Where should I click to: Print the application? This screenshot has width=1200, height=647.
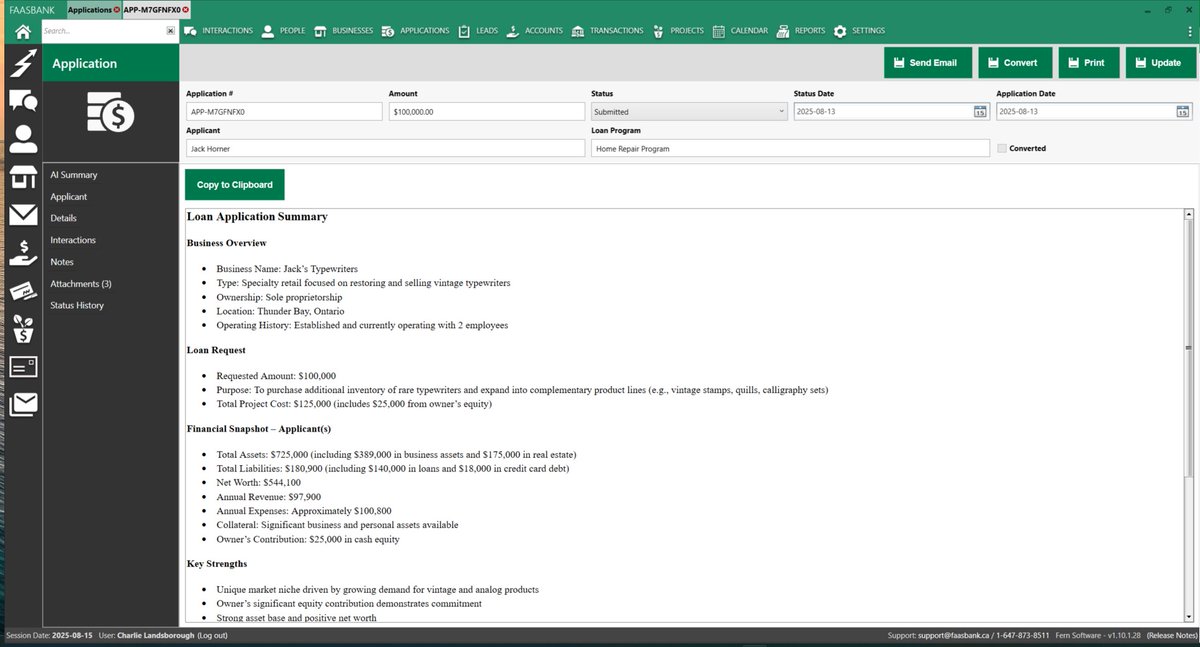(1088, 62)
